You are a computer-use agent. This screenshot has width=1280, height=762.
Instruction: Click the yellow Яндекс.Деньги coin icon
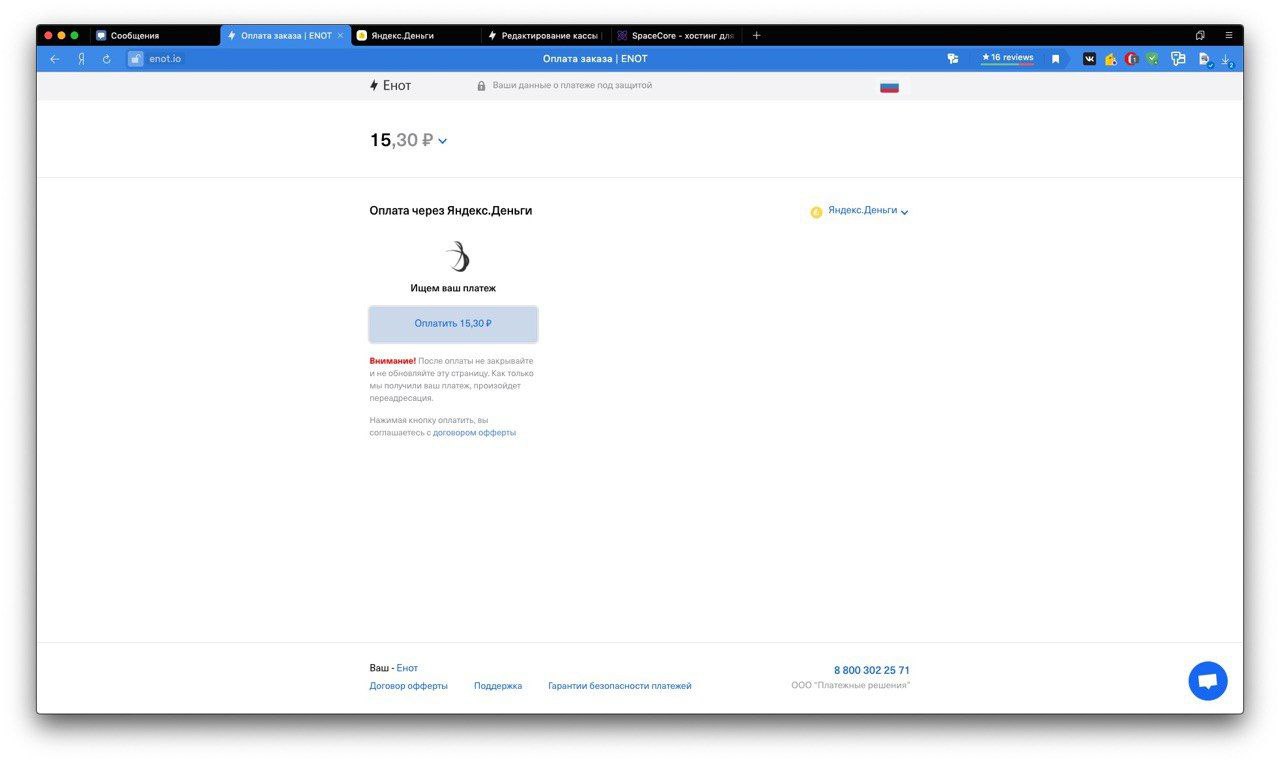(816, 212)
